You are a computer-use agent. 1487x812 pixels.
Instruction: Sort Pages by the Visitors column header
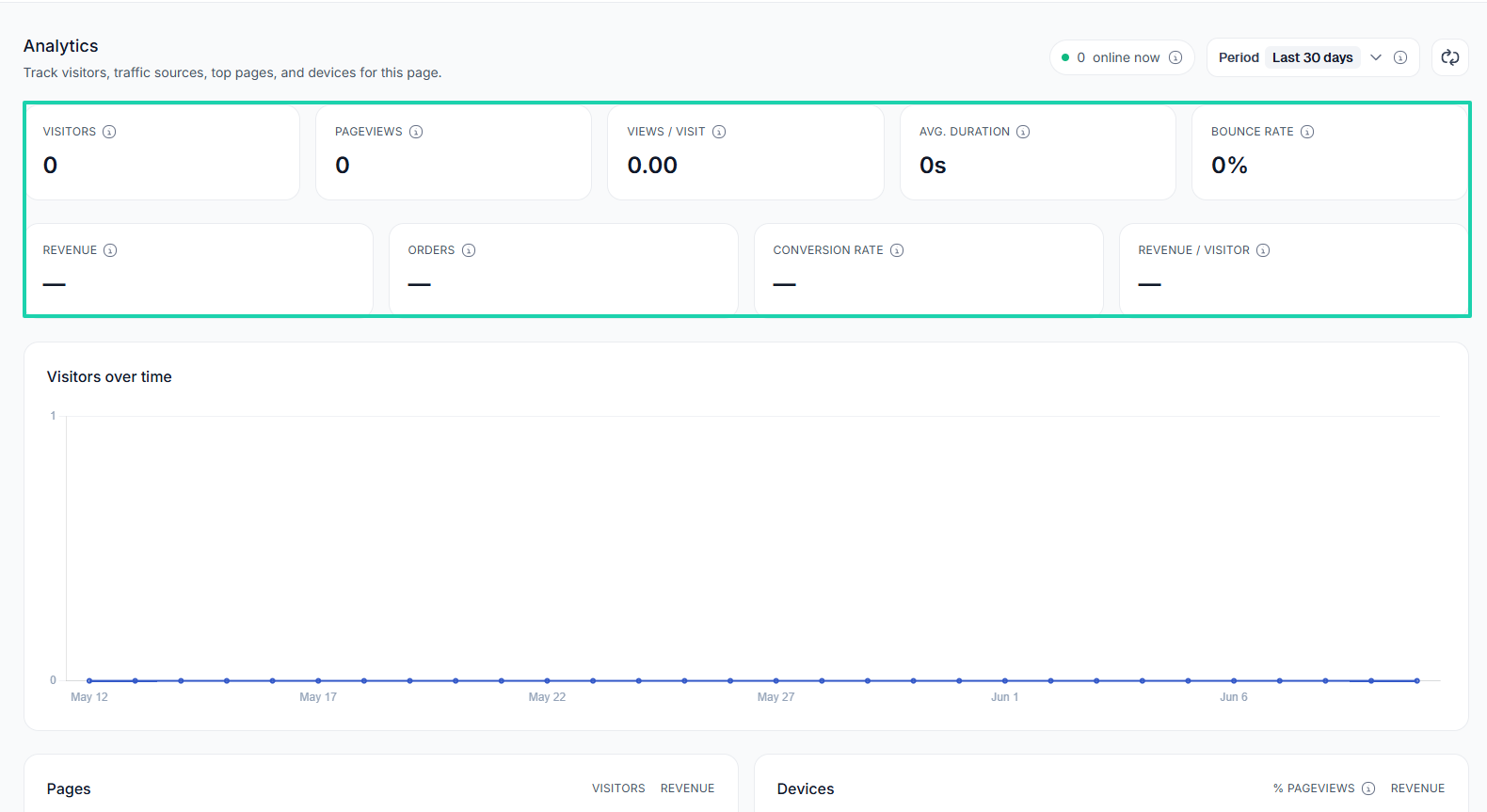coord(618,788)
